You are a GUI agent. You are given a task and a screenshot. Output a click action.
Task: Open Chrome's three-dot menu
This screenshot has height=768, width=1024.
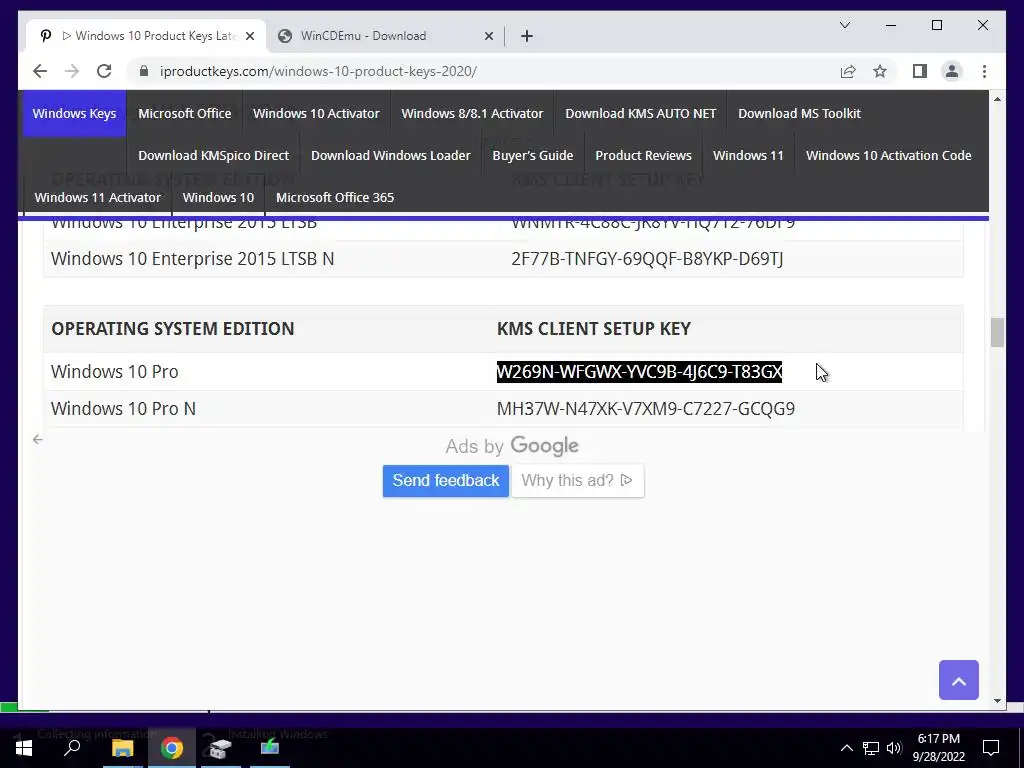coord(984,71)
